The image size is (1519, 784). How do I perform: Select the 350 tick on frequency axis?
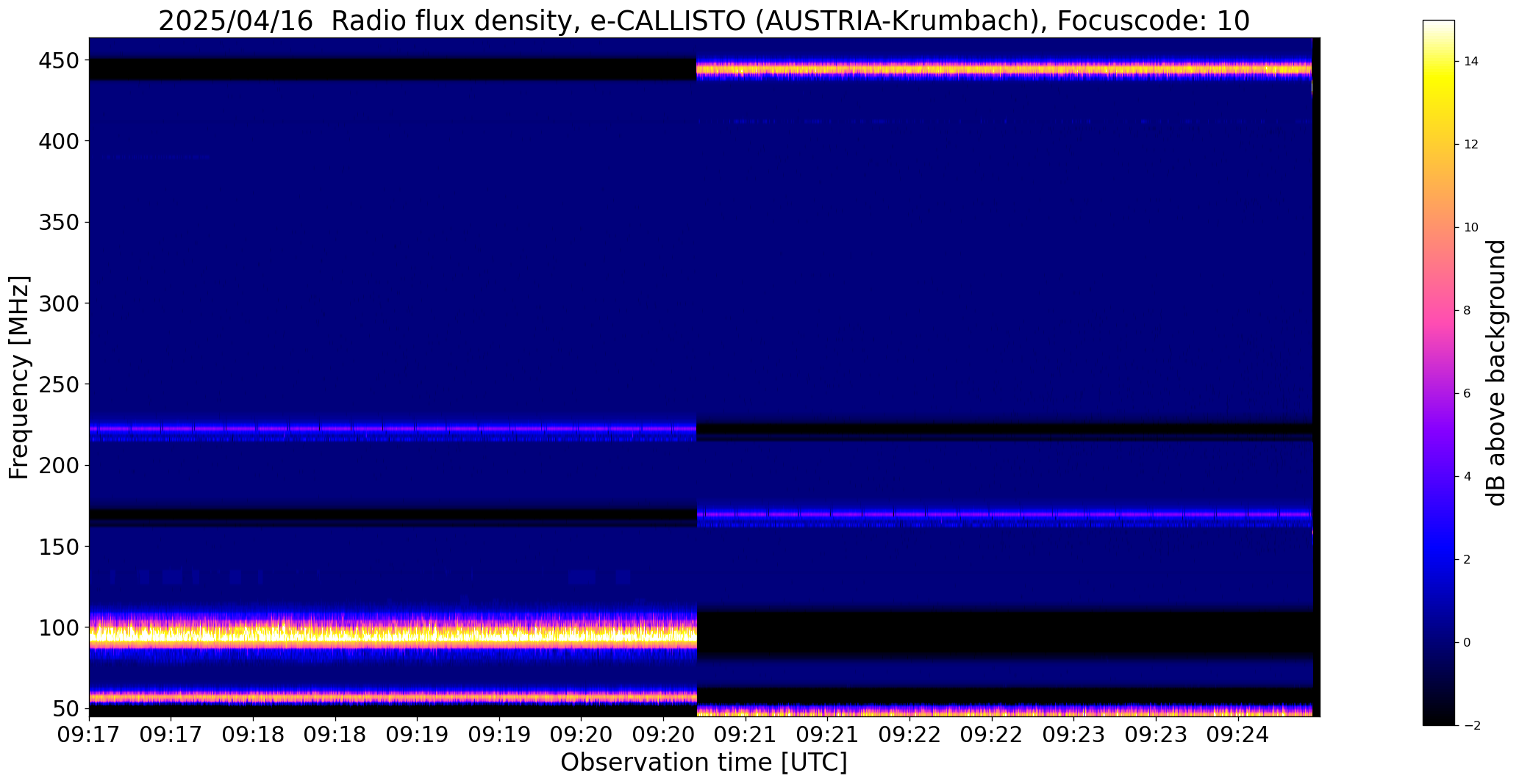coord(58,222)
